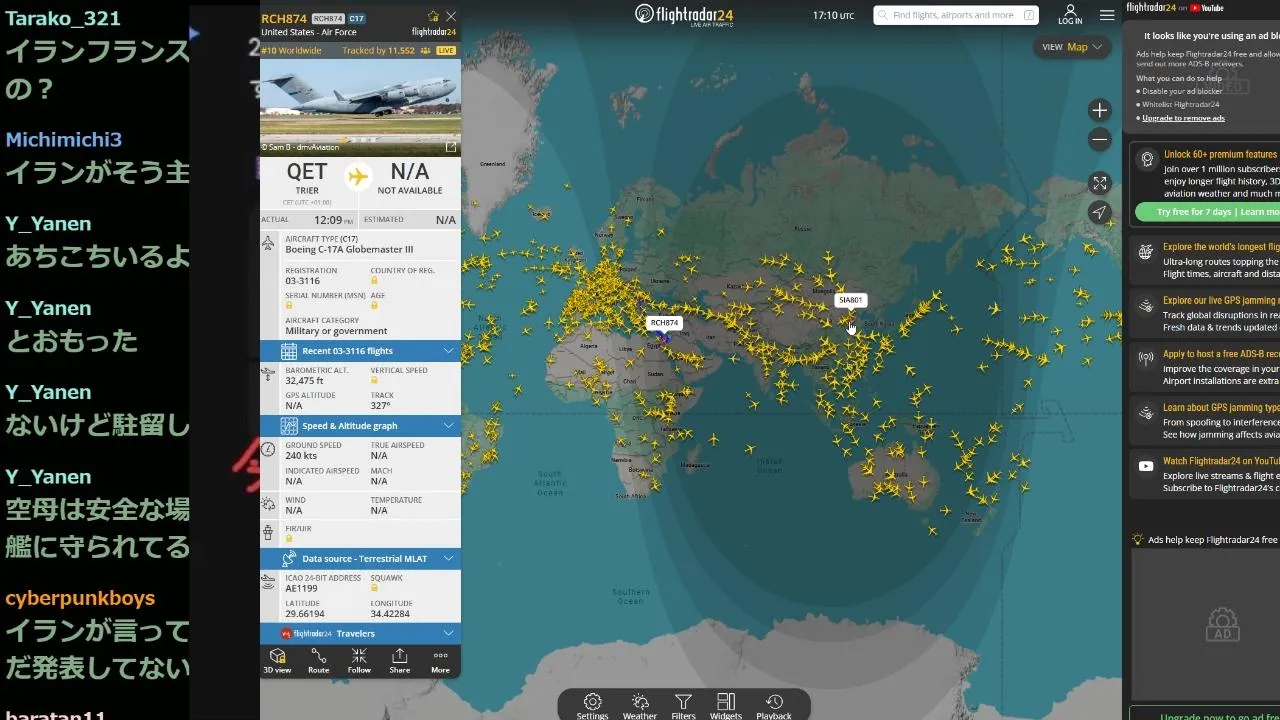Viewport: 1280px width, 720px height.
Task: Click the '#10 Worldwide' ranking text
Action: click(292, 50)
